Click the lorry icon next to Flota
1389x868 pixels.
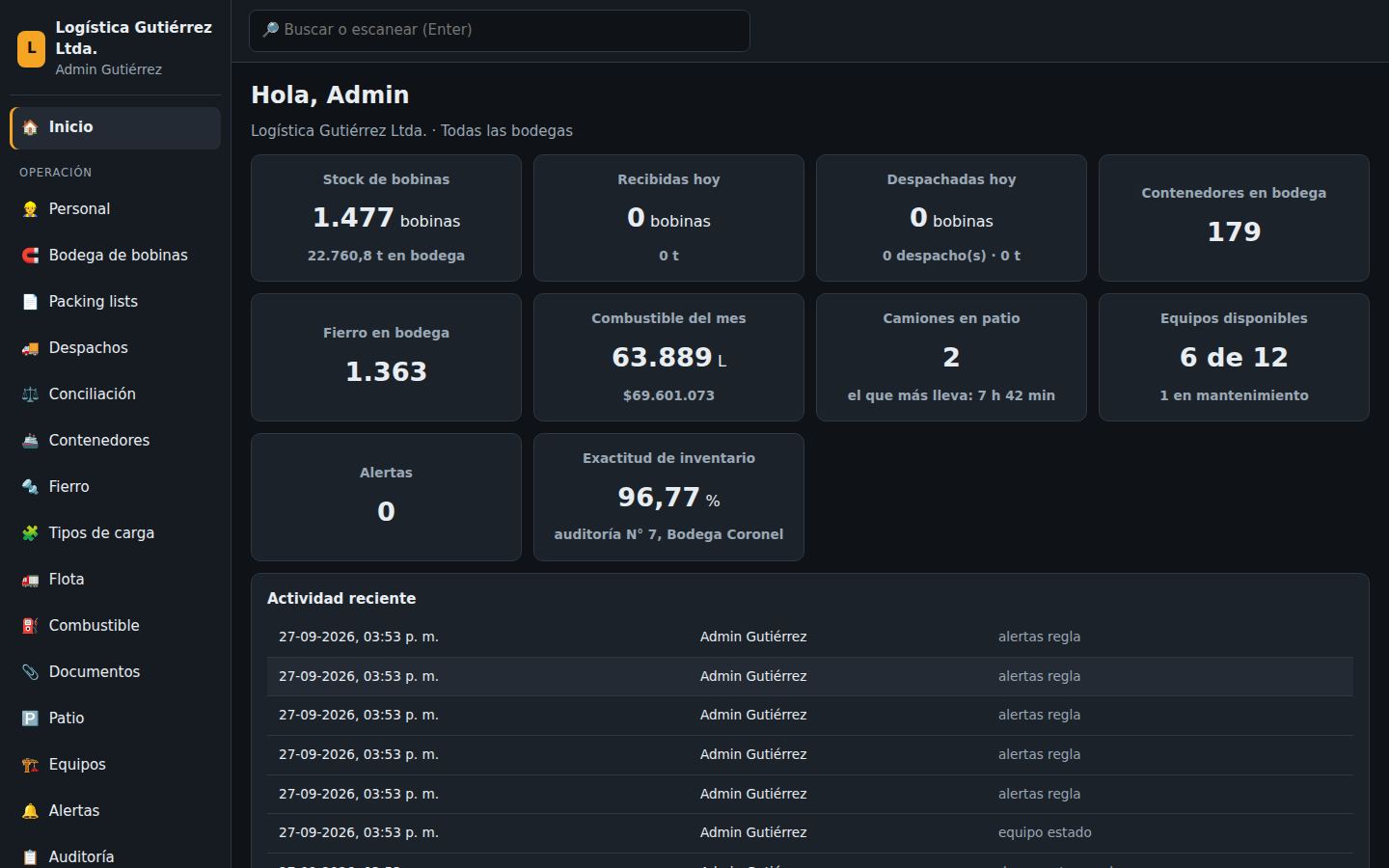(x=30, y=580)
